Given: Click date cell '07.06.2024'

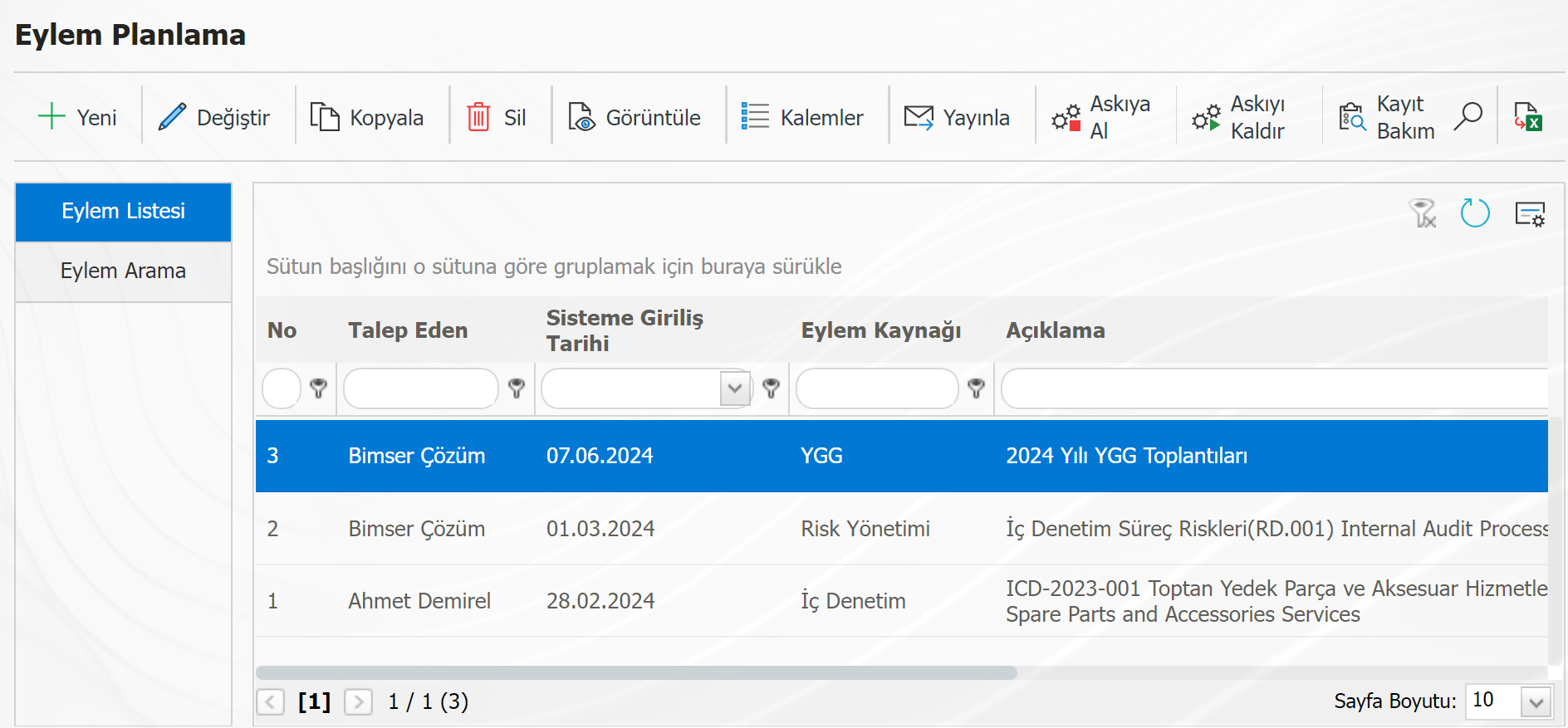Looking at the screenshot, I should point(600,456).
